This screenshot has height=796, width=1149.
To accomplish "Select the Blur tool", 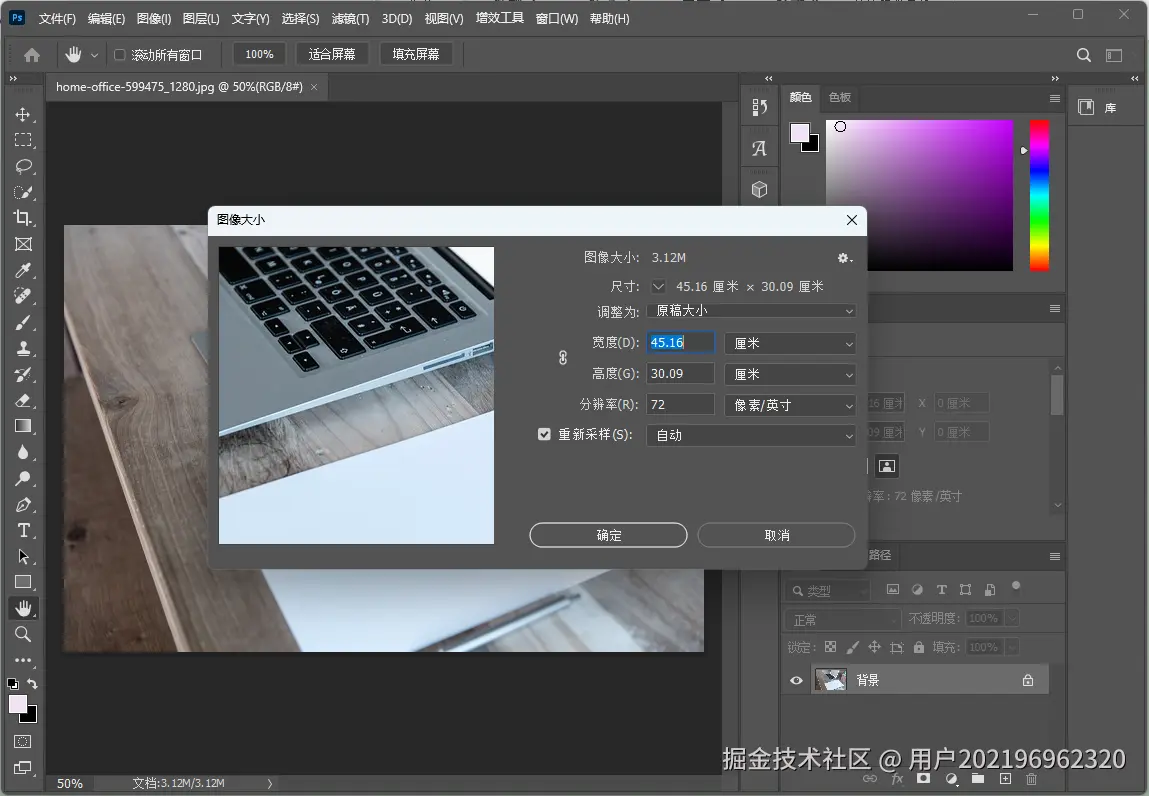I will point(23,452).
